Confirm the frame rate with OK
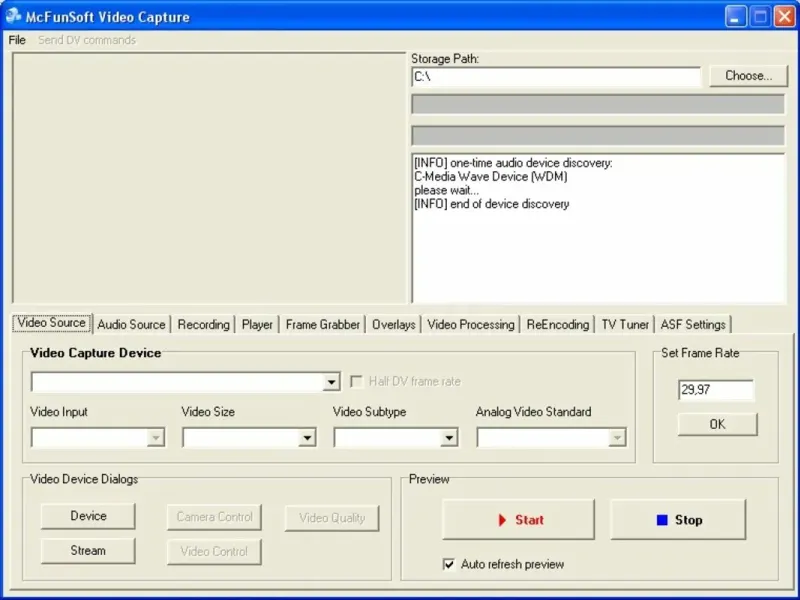 point(717,424)
